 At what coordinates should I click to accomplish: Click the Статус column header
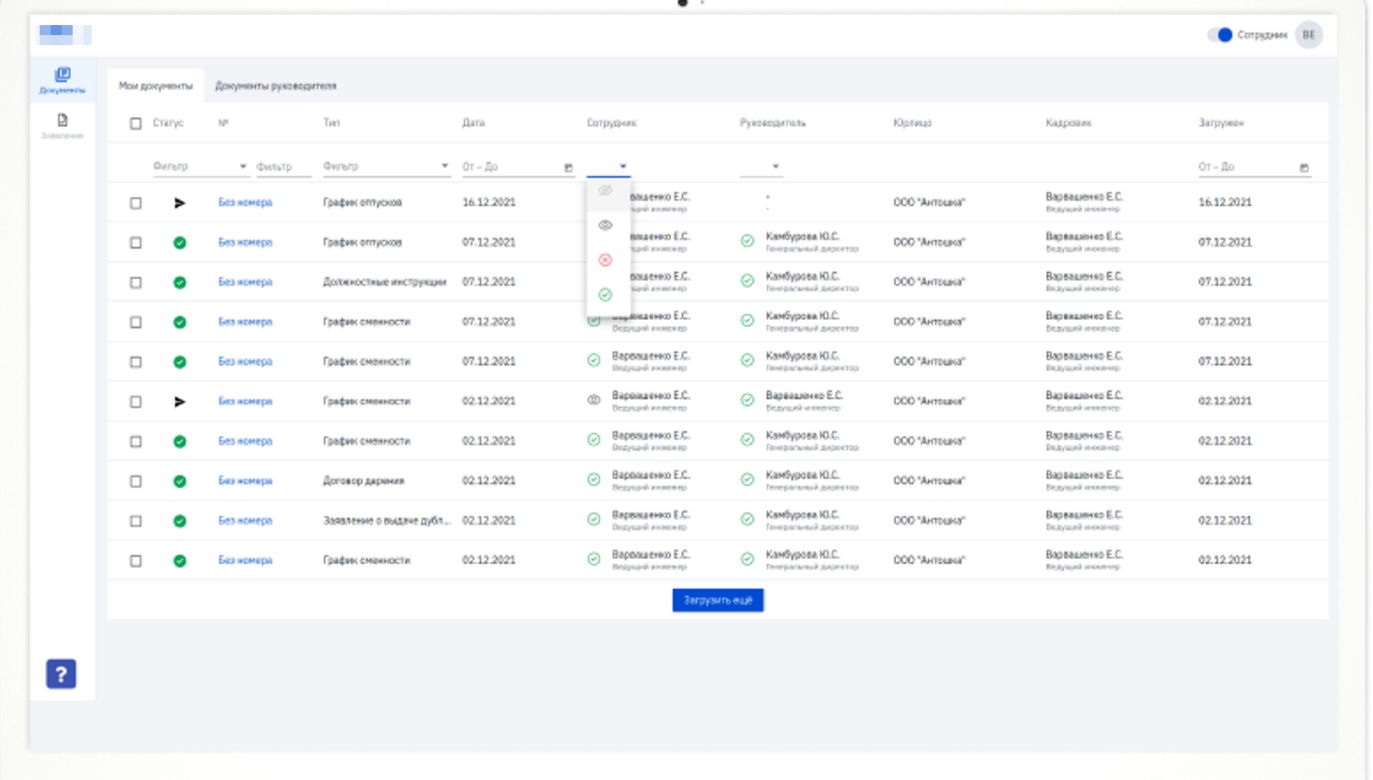[x=168, y=124]
